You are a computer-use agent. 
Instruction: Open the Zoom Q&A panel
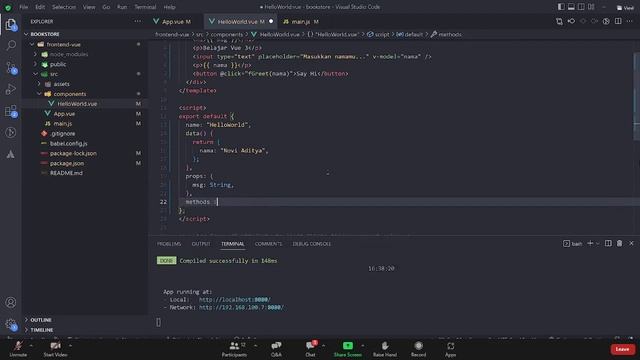276,349
